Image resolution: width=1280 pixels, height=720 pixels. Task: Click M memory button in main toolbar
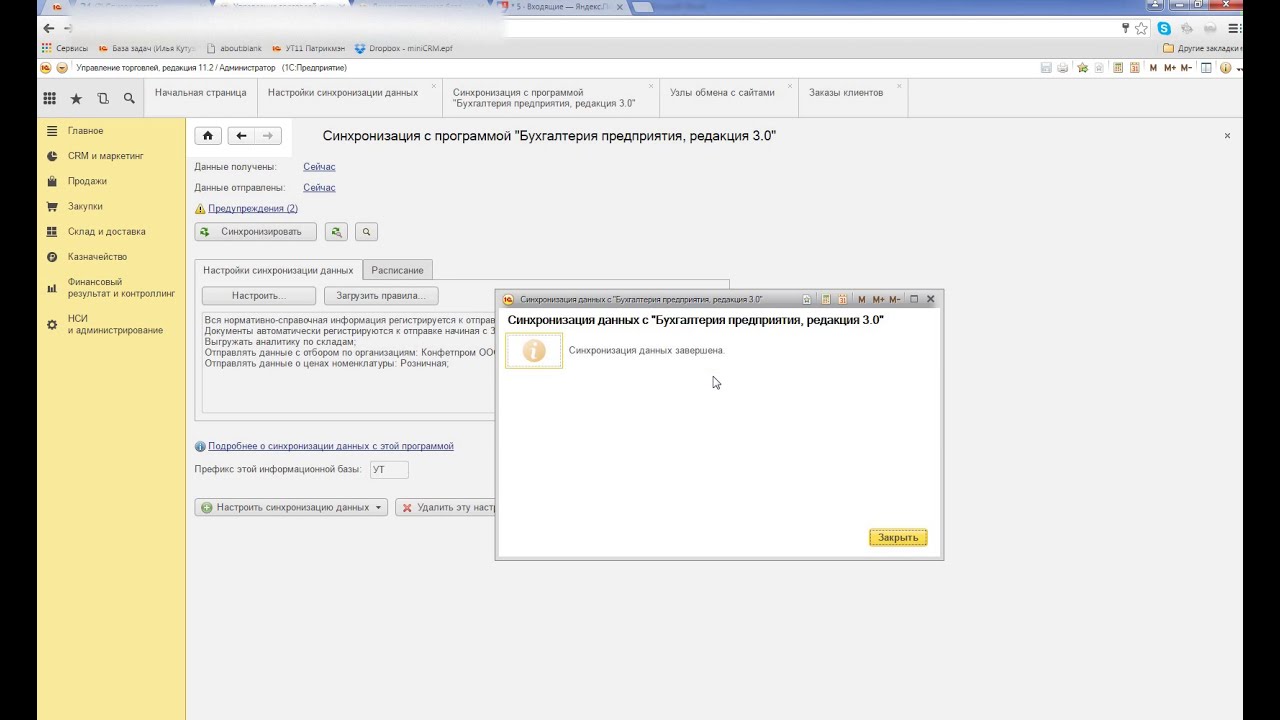[1153, 68]
